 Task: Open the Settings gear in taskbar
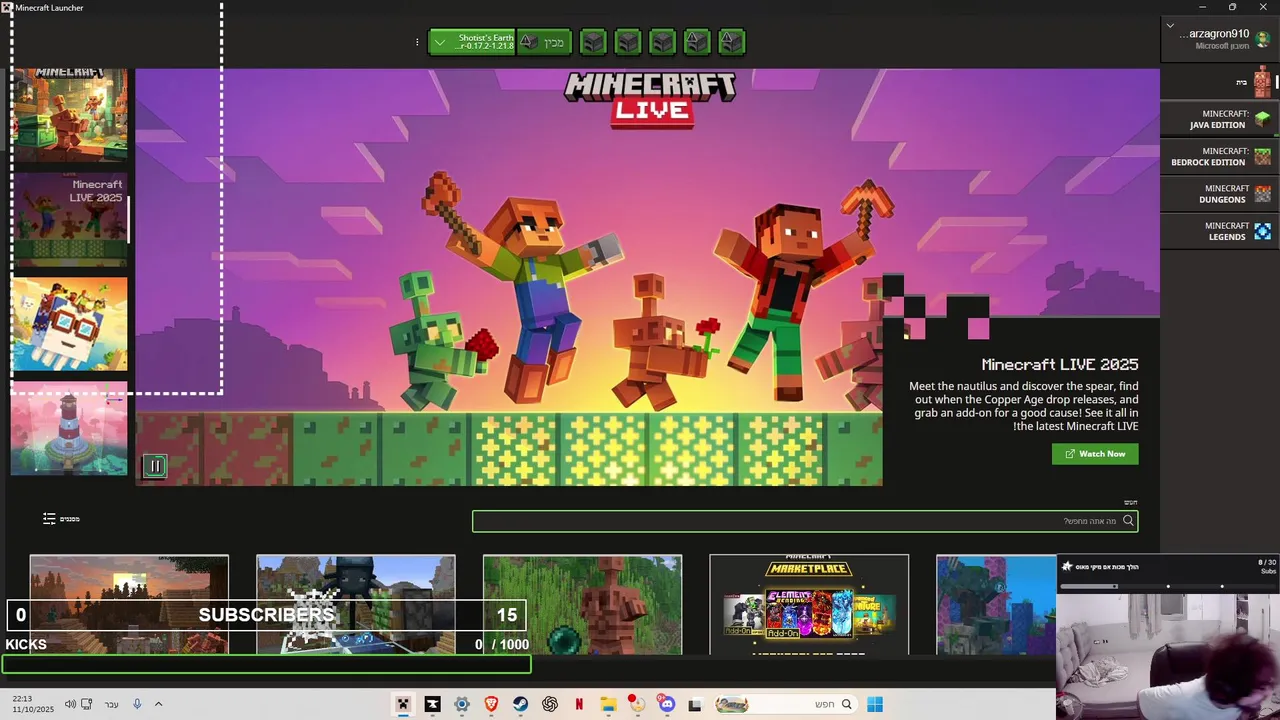[462, 704]
